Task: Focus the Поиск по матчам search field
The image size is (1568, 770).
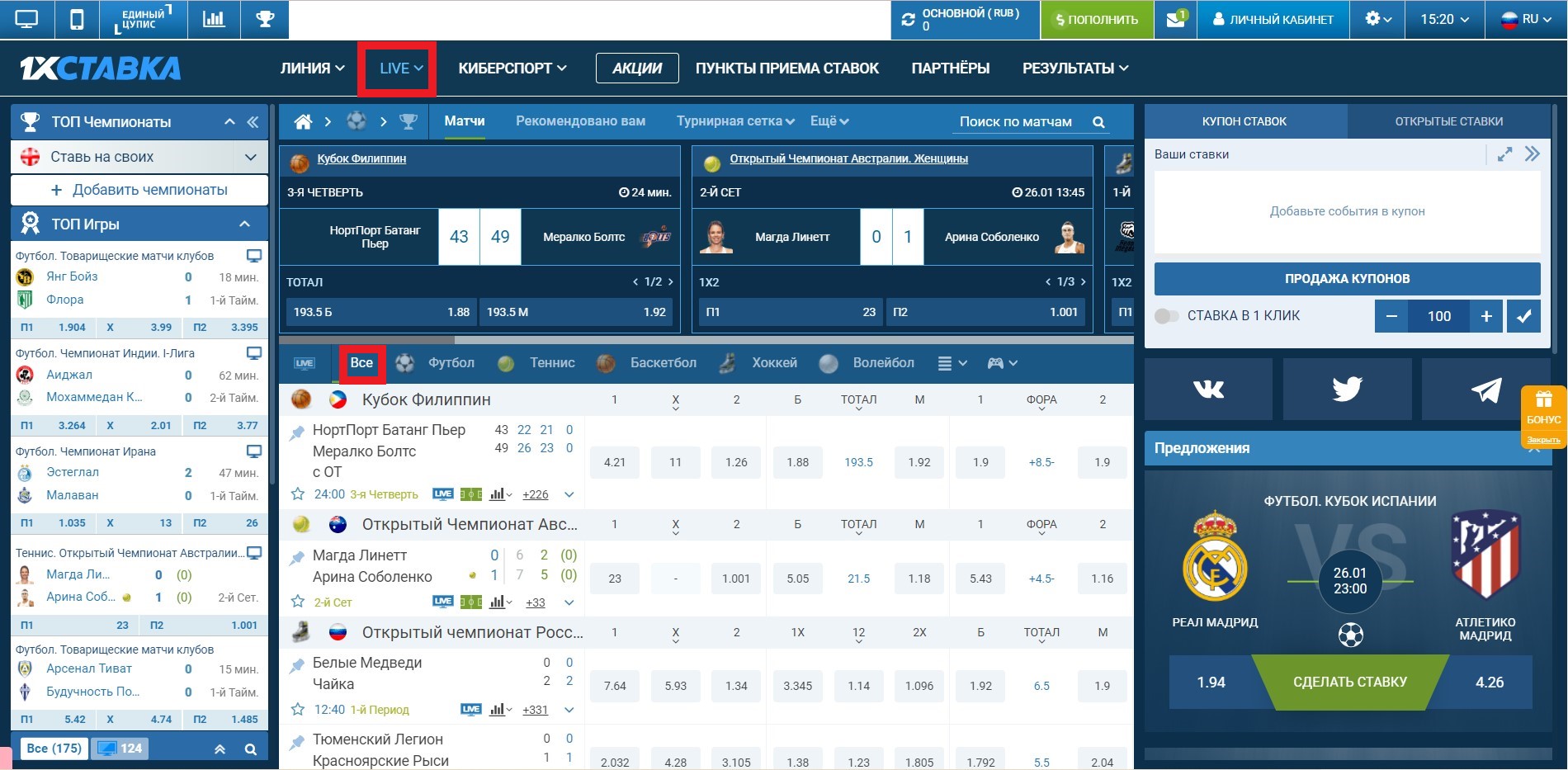Action: coord(1016,122)
